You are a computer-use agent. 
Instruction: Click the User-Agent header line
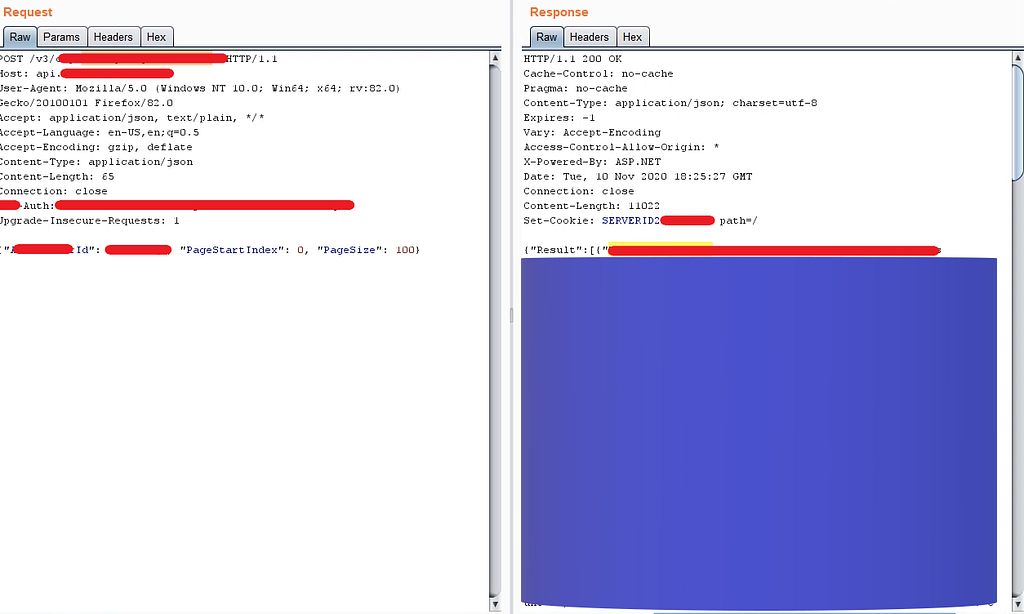200,88
